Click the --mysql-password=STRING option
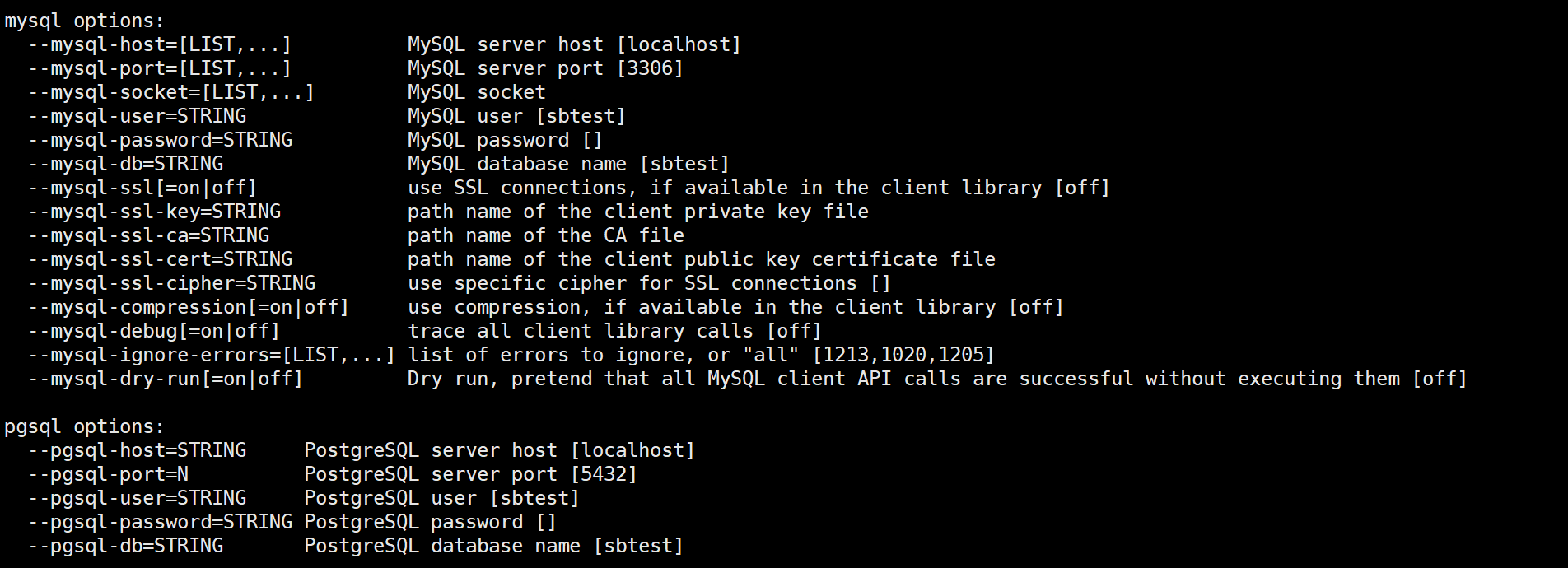1568x568 pixels. [x=160, y=140]
